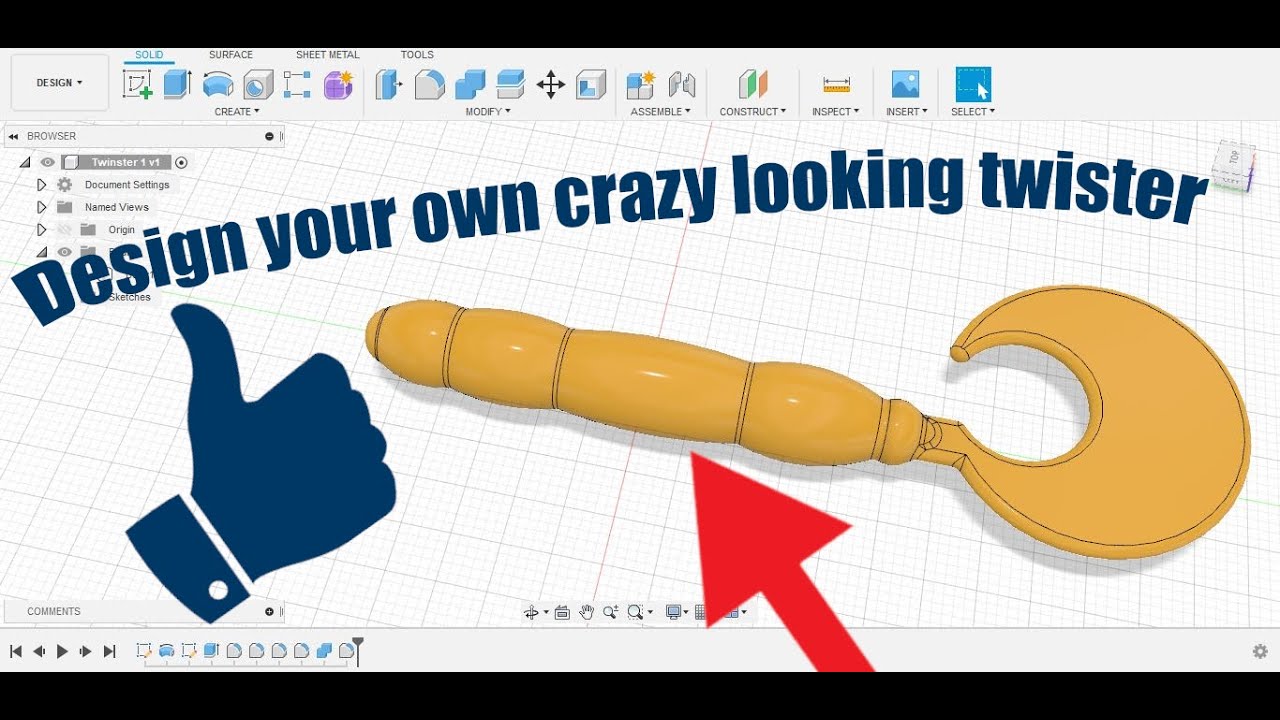This screenshot has height=720, width=1280.
Task: Expand the Named Views node
Action: [41, 207]
